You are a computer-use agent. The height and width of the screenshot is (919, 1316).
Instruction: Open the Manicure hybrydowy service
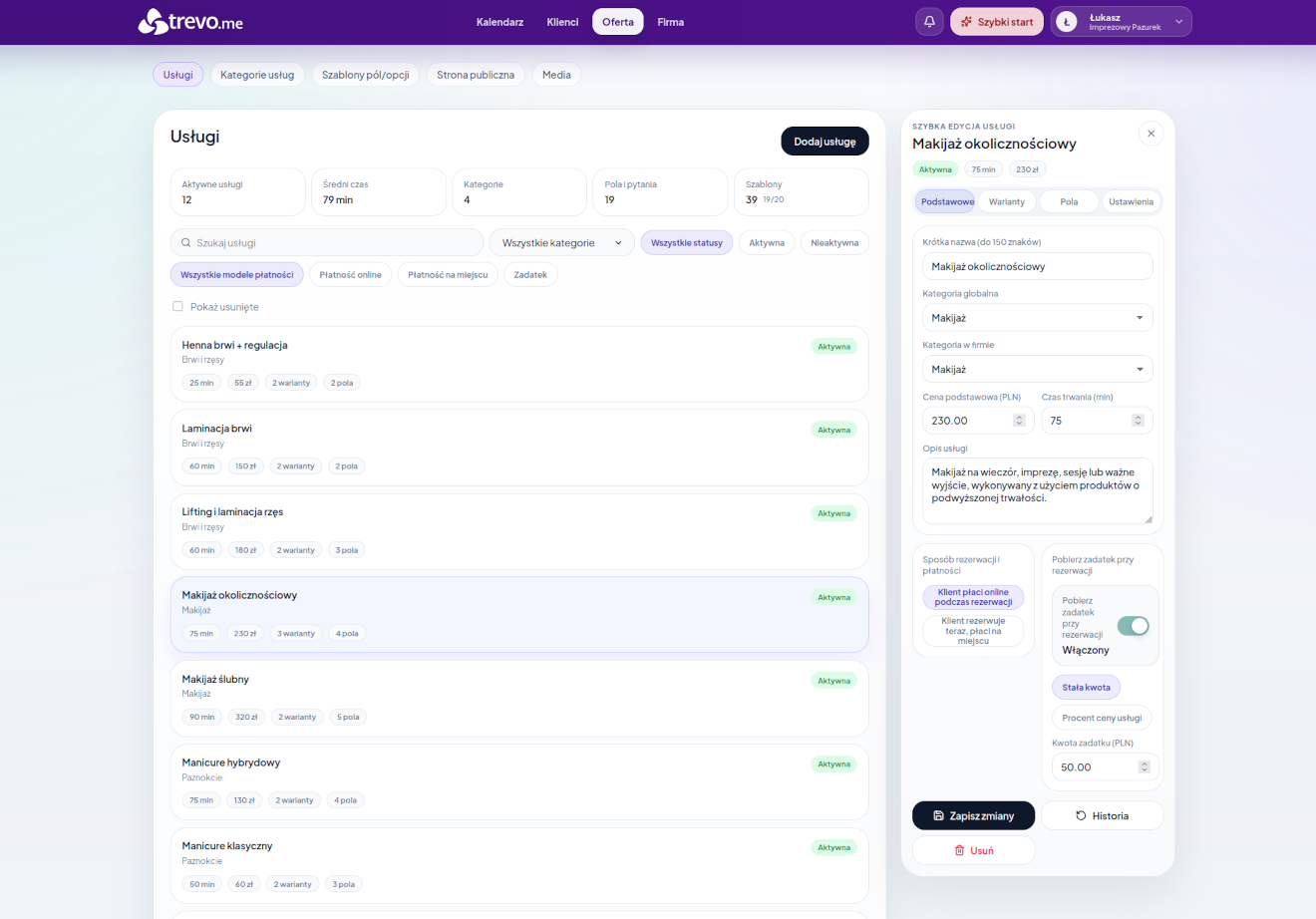(x=519, y=781)
